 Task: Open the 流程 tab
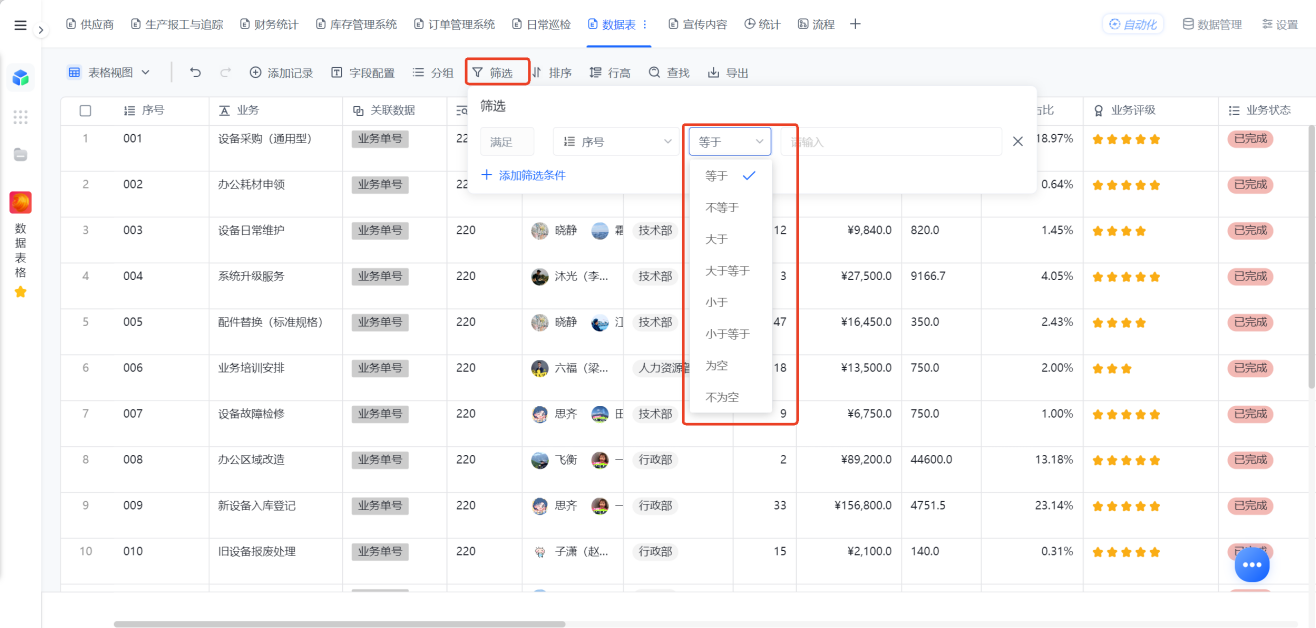tap(816, 24)
